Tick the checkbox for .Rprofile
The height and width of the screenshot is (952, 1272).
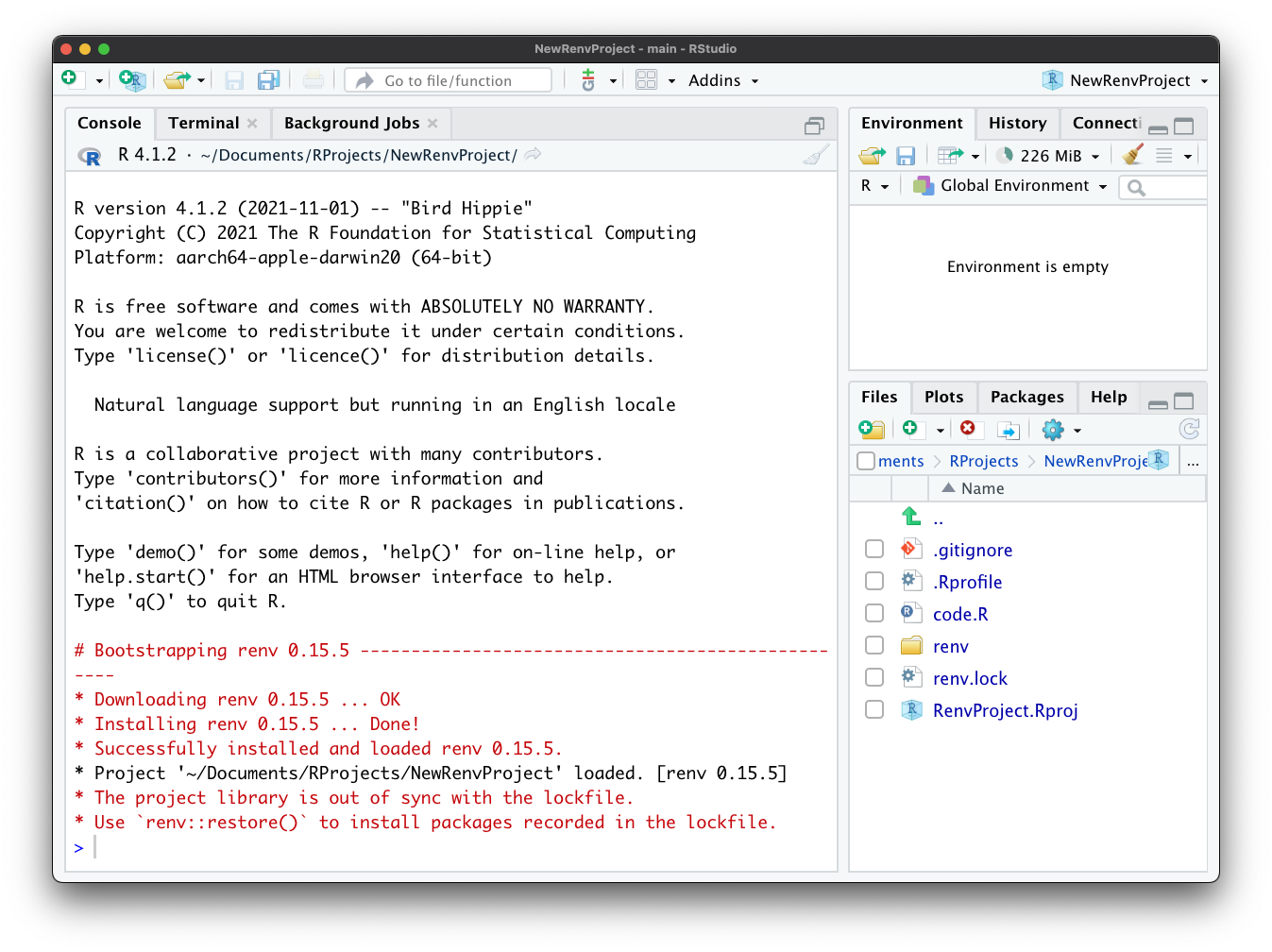coord(874,582)
